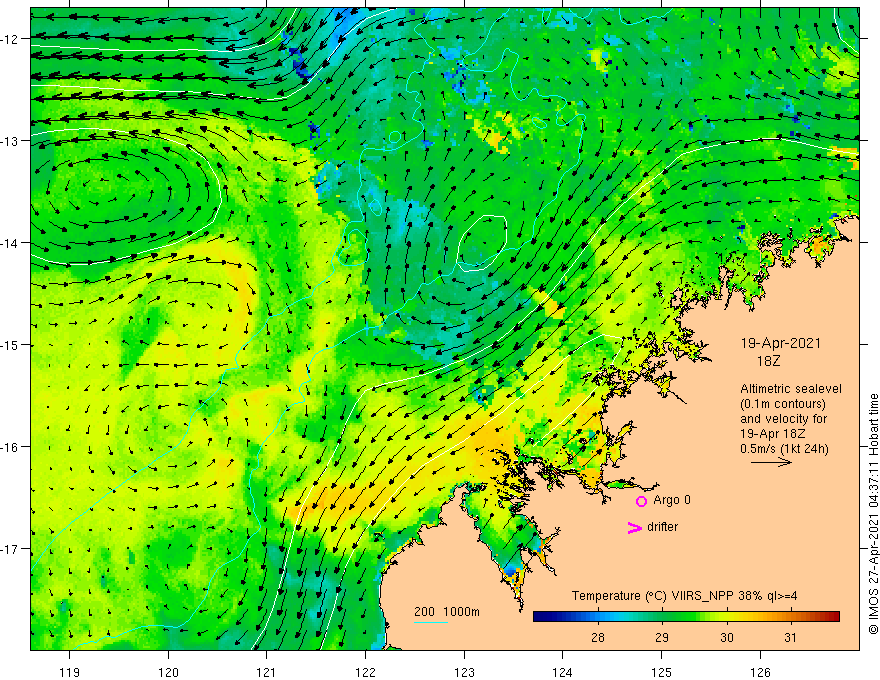Click longitude axis label 126
The height and width of the screenshot is (680, 880).
[760, 672]
